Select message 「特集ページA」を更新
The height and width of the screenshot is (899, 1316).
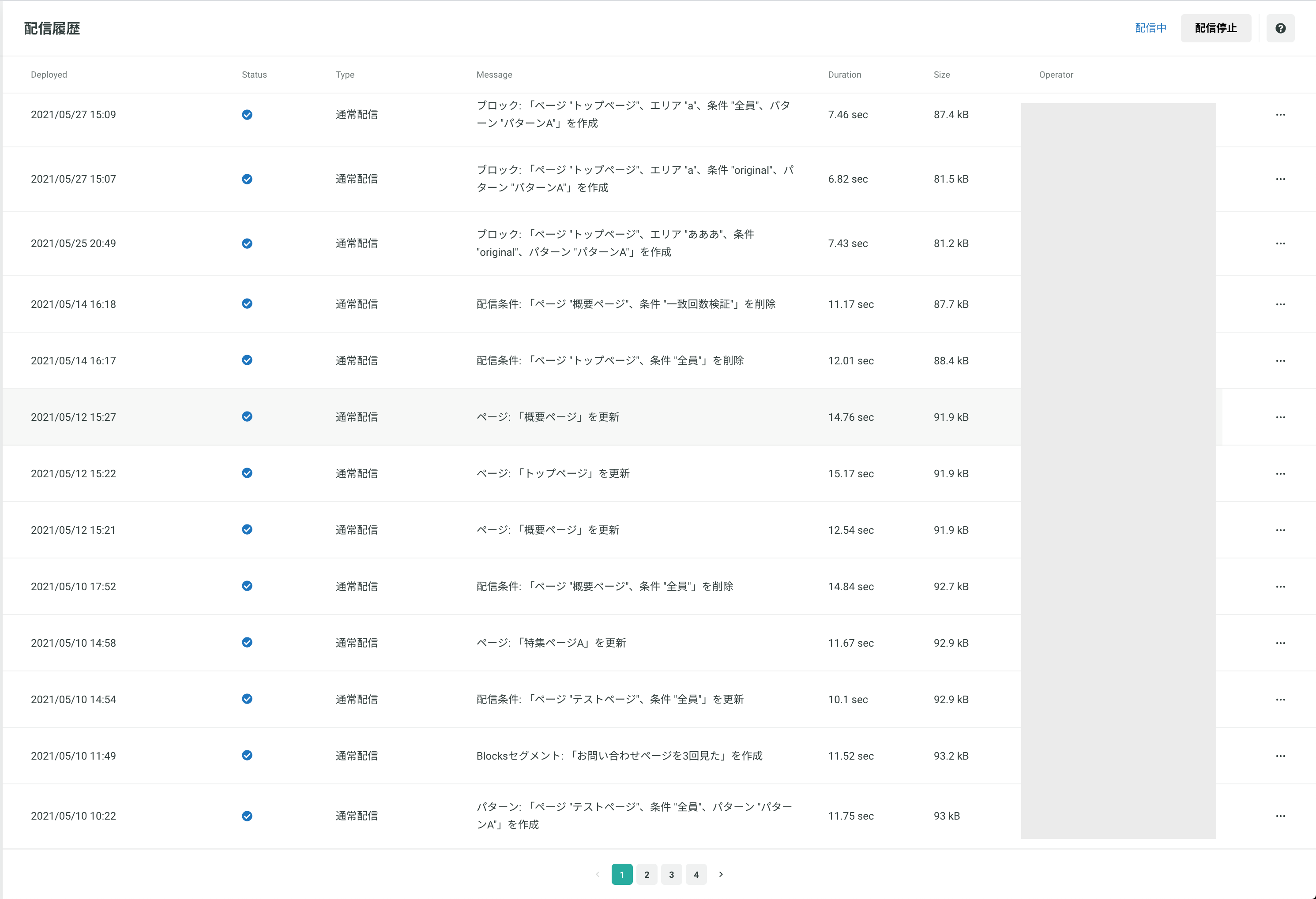pyautogui.click(x=551, y=643)
